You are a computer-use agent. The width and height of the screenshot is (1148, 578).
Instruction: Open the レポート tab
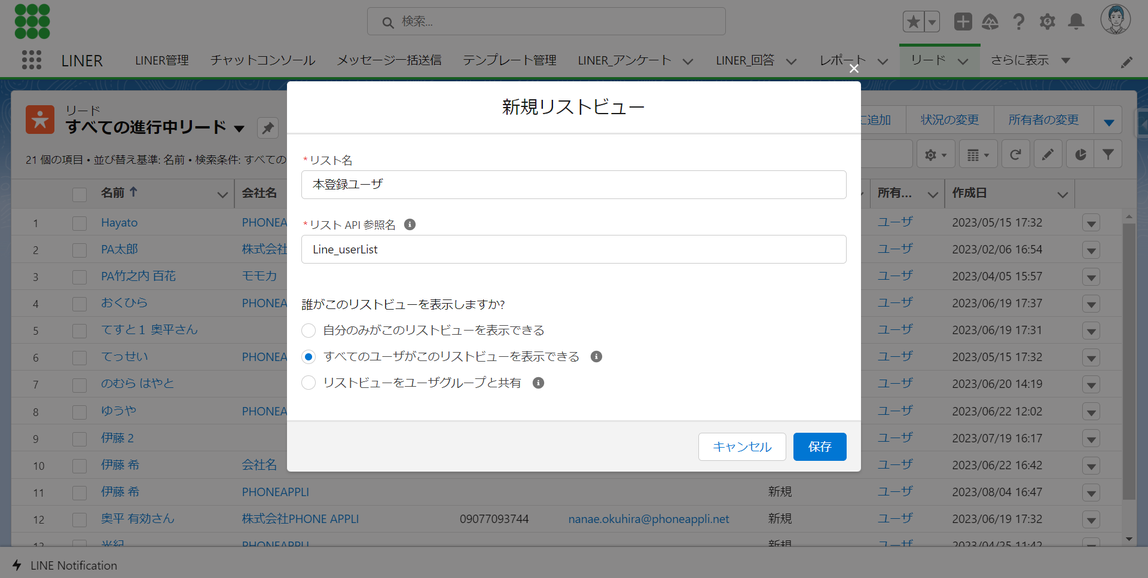point(843,60)
